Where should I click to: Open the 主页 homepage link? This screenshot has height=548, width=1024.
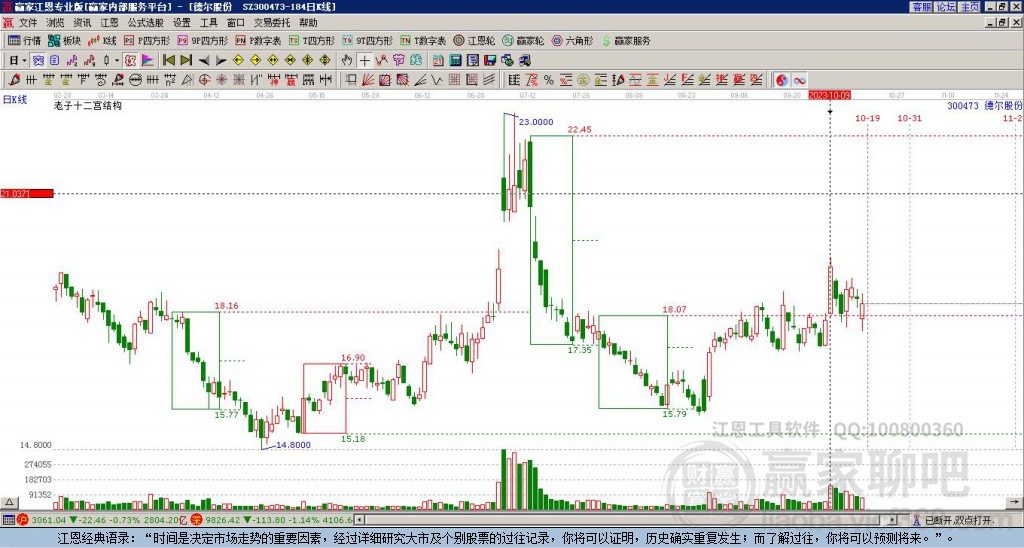tap(969, 7)
